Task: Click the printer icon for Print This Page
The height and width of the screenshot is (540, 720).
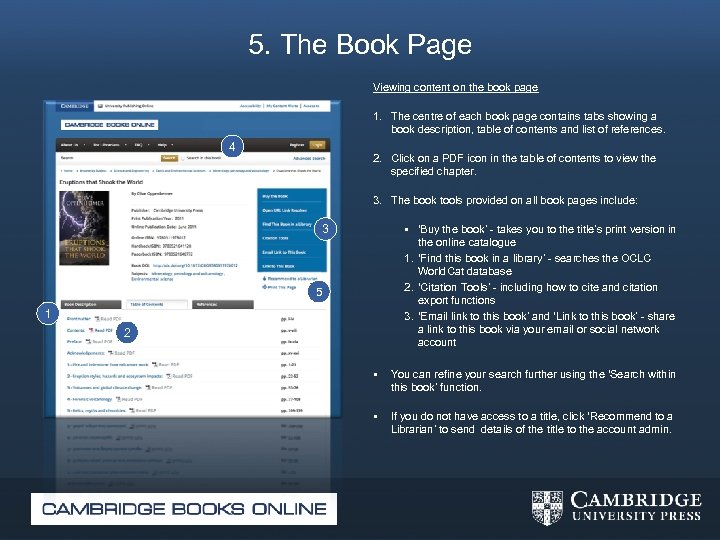Action: 264,287
